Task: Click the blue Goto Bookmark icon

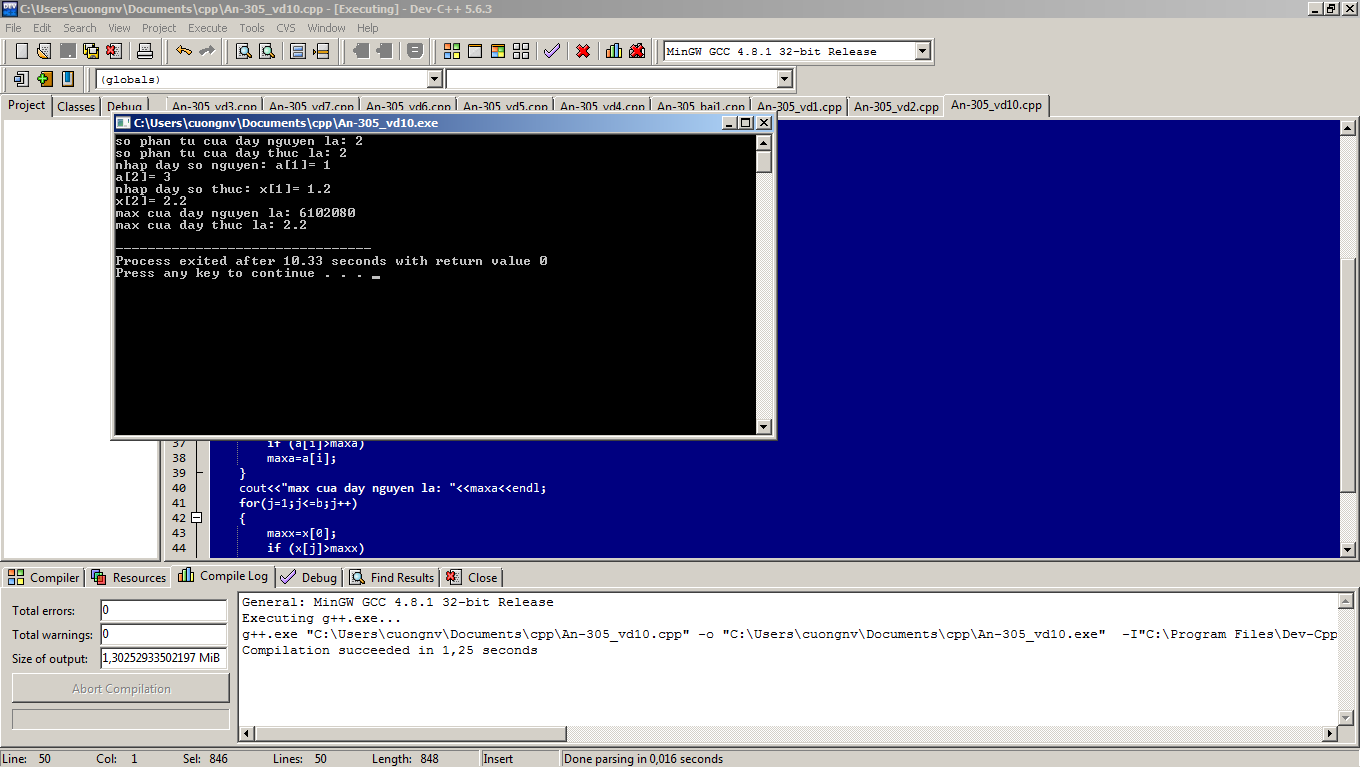Action: coord(67,79)
